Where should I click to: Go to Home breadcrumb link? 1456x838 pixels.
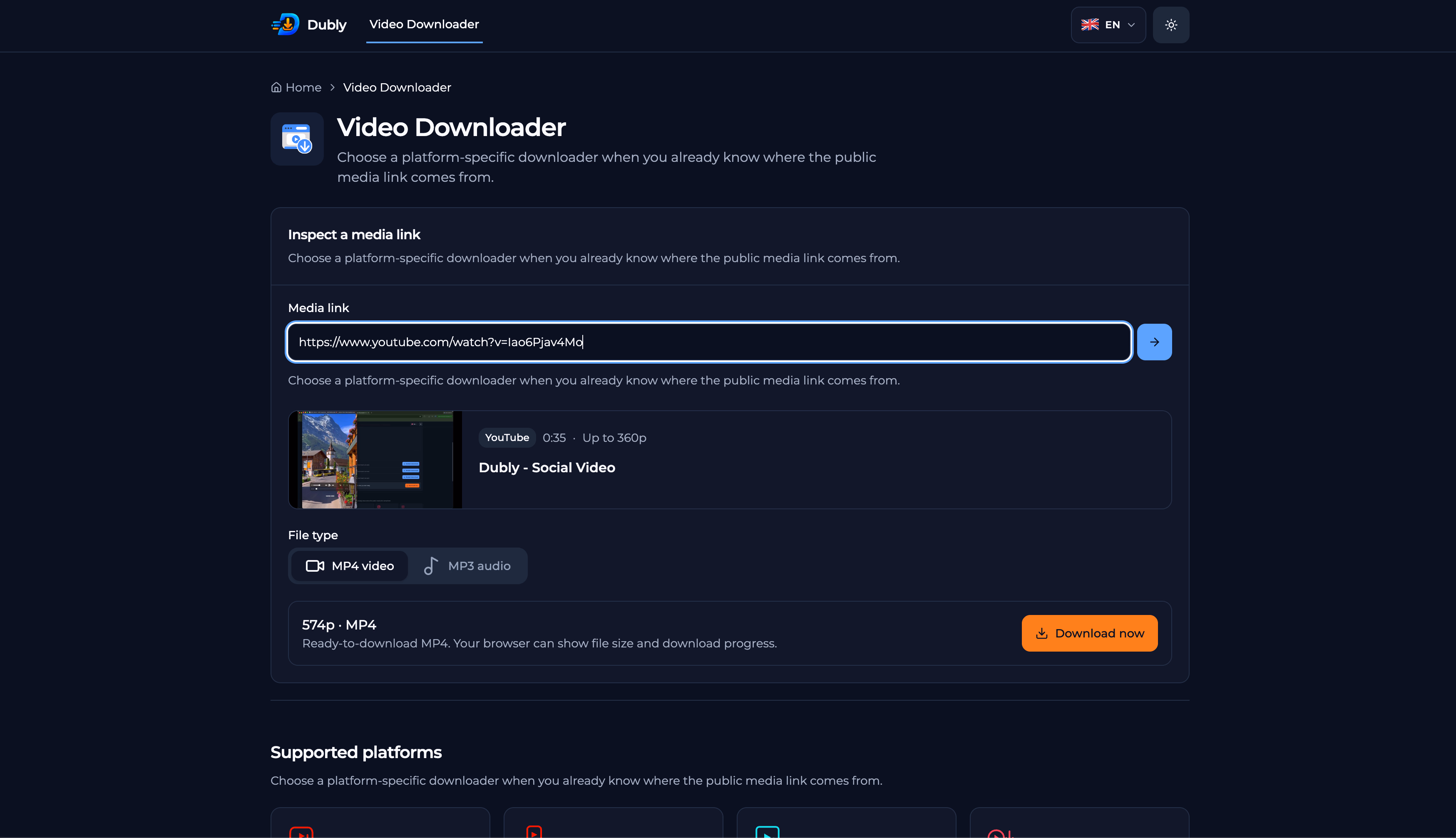click(x=296, y=87)
